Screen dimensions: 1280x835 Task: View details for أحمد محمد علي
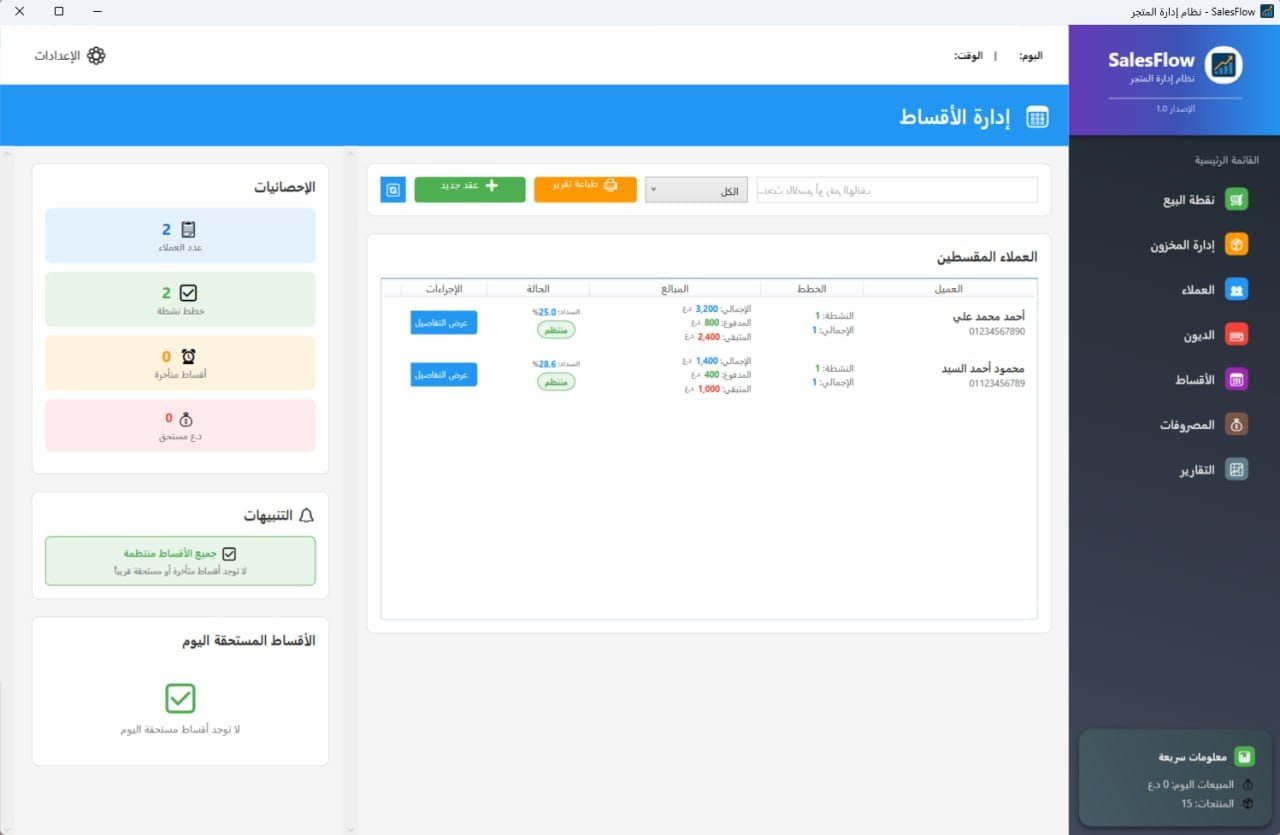coord(444,322)
